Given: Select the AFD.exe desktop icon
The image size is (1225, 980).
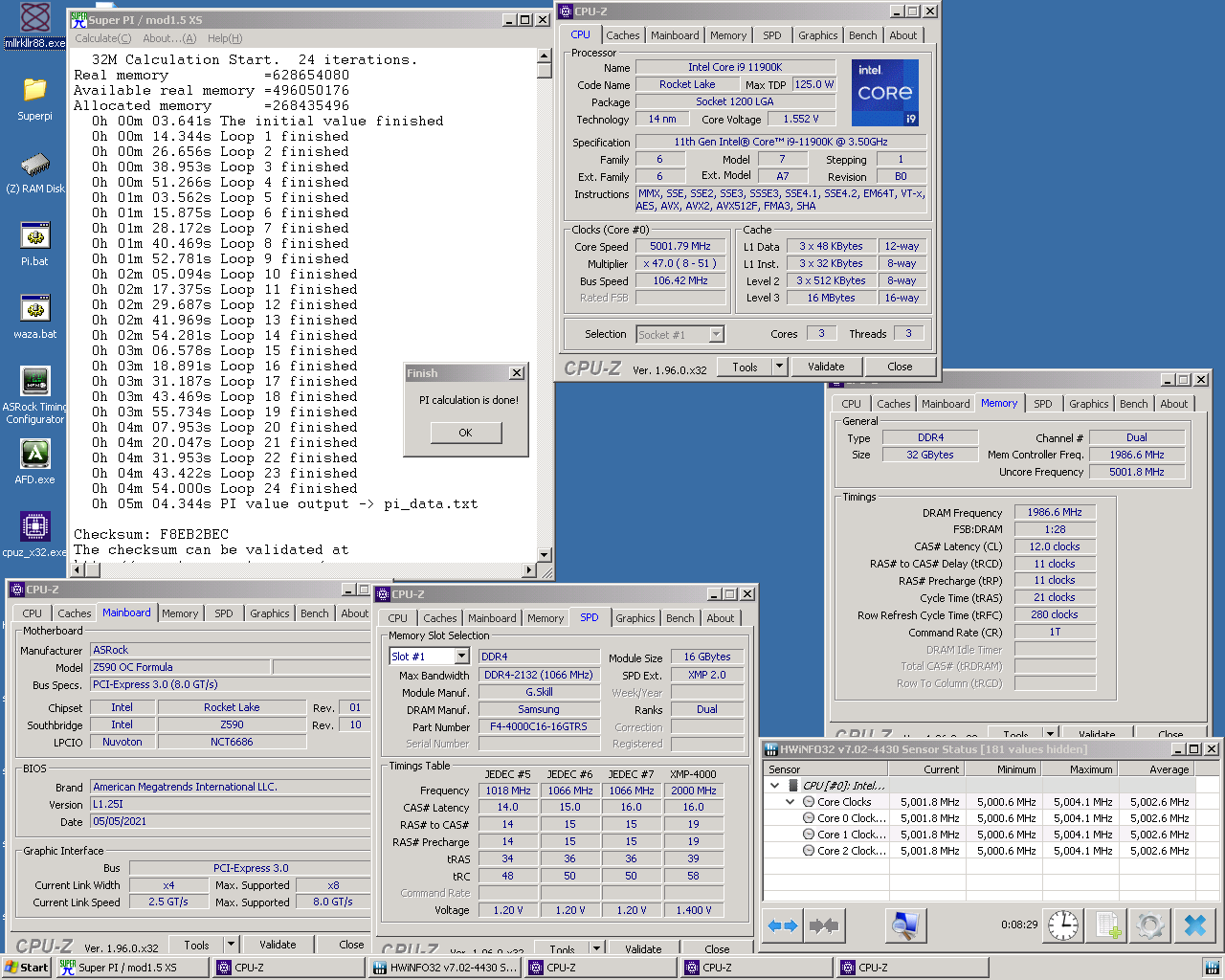Looking at the screenshot, I should [x=35, y=462].
